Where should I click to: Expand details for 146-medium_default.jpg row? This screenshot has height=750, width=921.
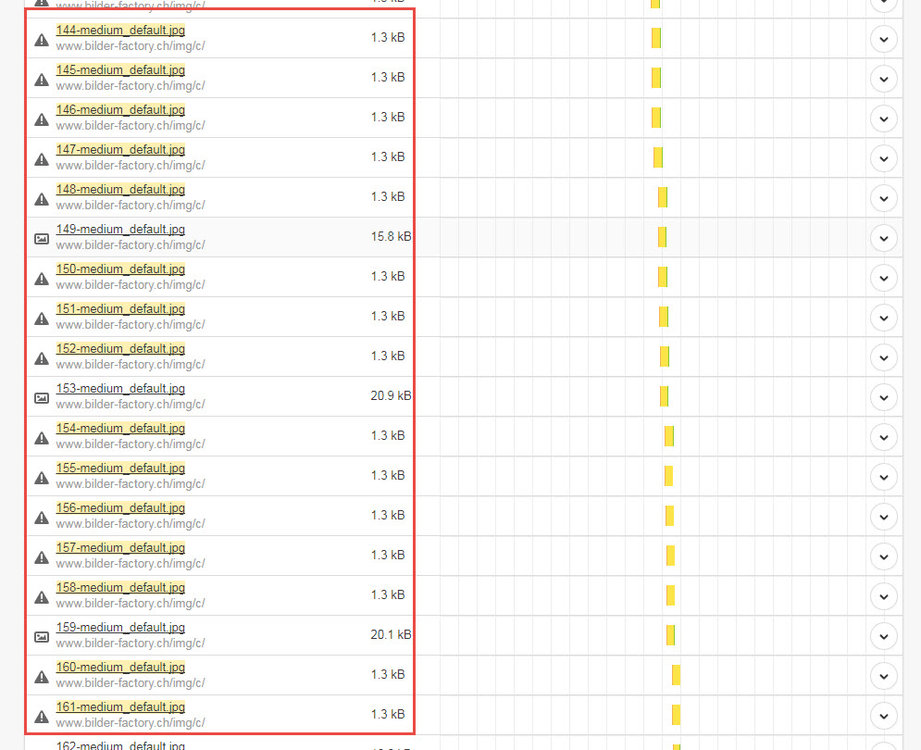click(883, 119)
